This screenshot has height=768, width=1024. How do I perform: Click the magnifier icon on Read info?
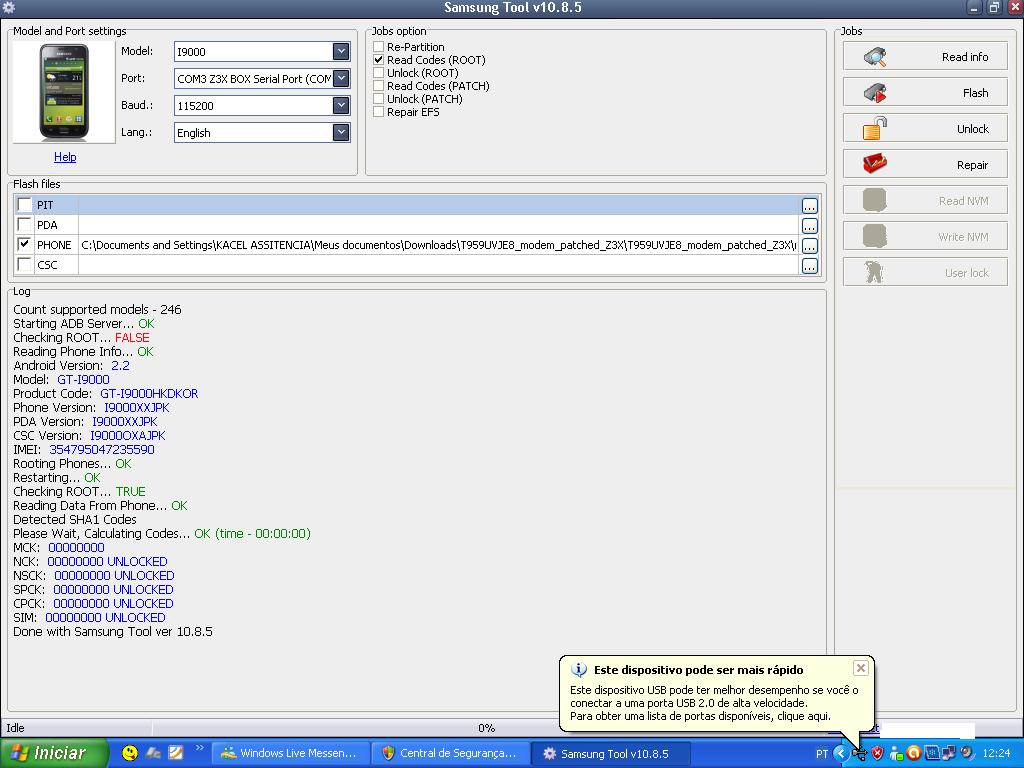pos(875,57)
